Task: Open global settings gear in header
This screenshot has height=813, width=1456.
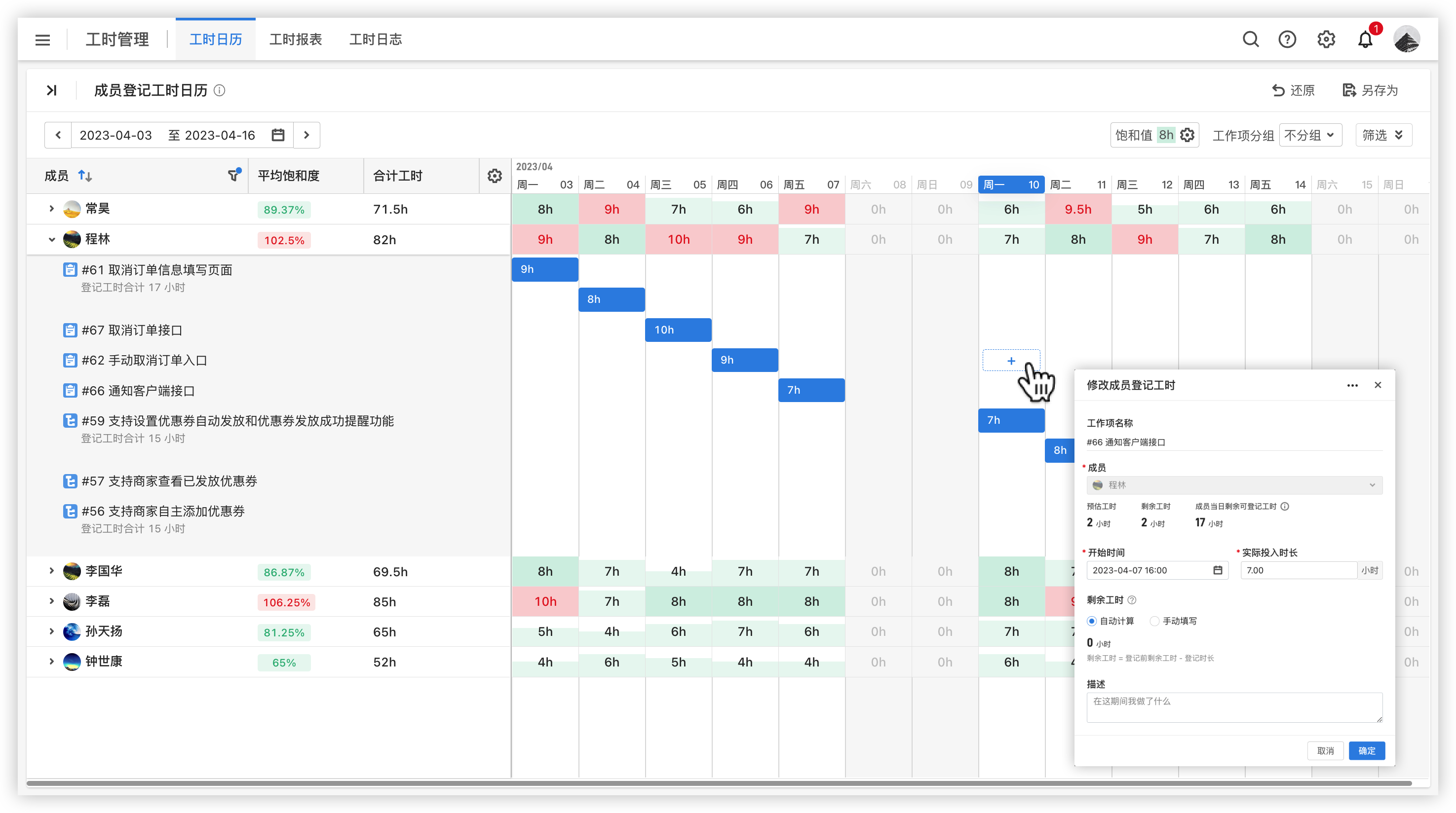Action: coord(1326,39)
